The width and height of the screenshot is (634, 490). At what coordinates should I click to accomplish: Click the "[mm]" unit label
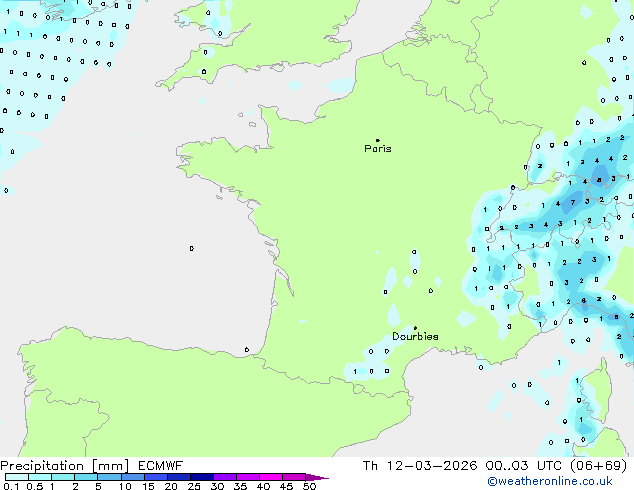point(110,466)
